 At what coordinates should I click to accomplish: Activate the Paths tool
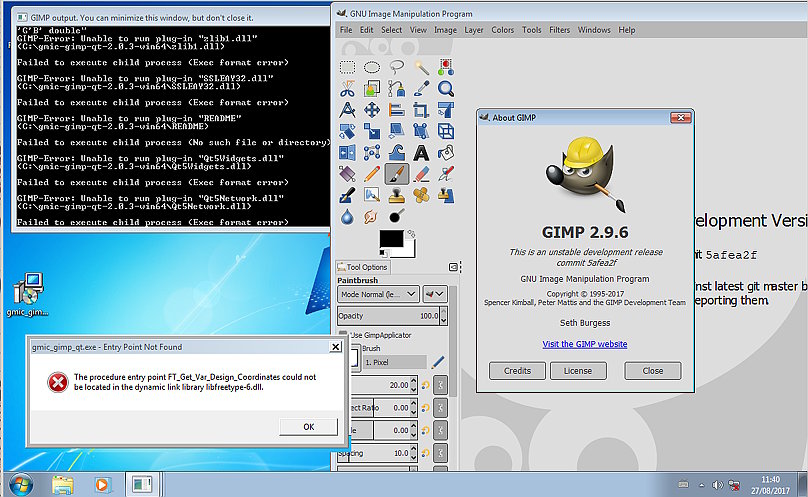396,89
